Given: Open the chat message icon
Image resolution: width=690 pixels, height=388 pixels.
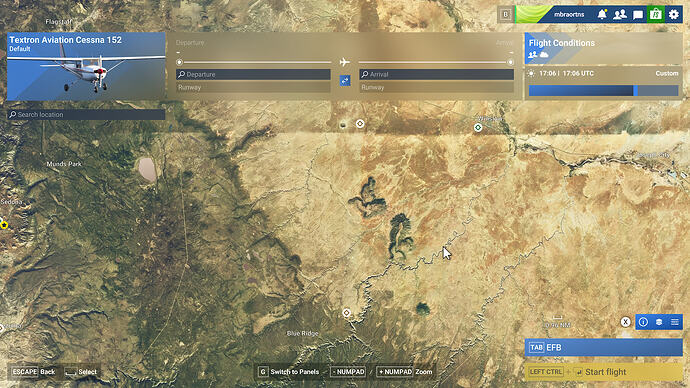Looking at the screenshot, I should (x=638, y=15).
